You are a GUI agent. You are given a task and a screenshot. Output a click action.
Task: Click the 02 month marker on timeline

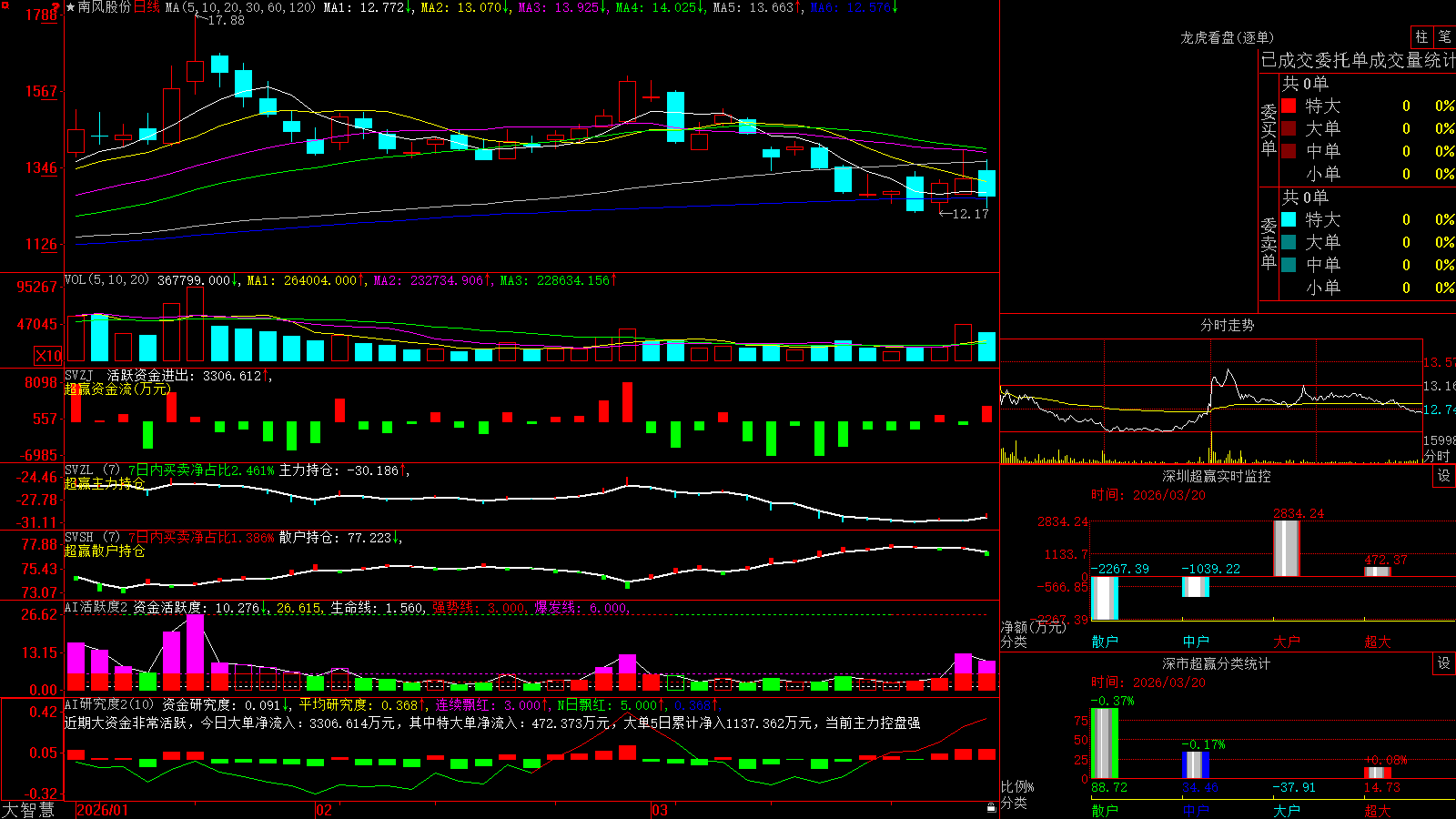pyautogui.click(x=324, y=810)
